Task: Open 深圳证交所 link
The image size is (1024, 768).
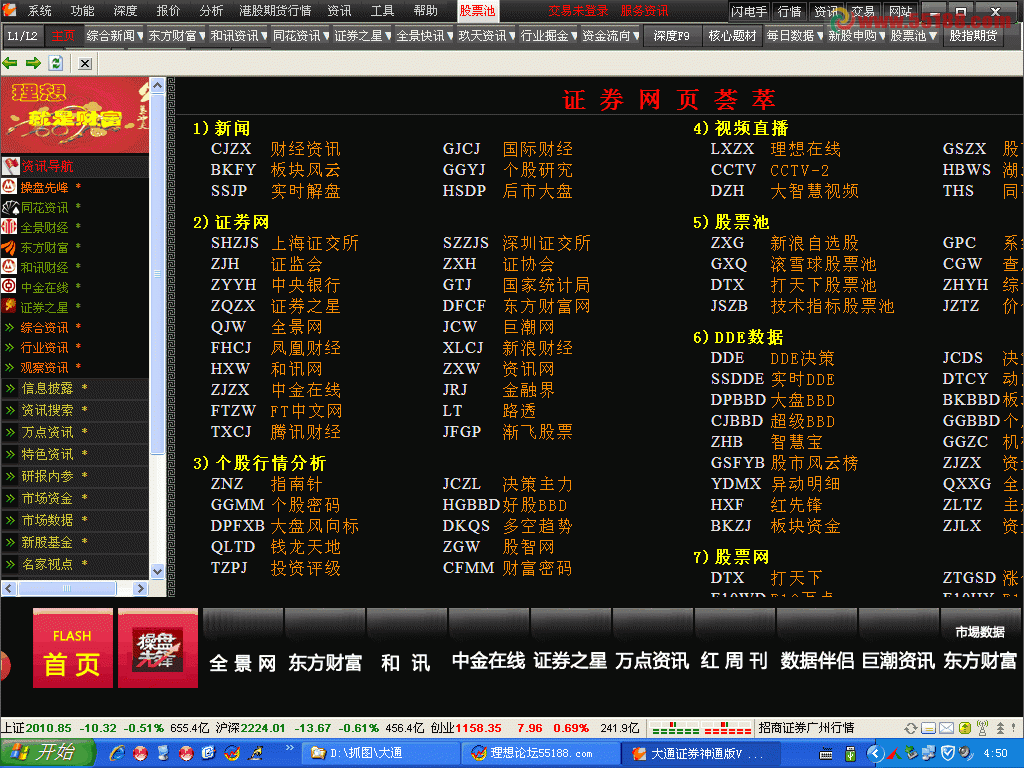Action: pyautogui.click(x=547, y=243)
